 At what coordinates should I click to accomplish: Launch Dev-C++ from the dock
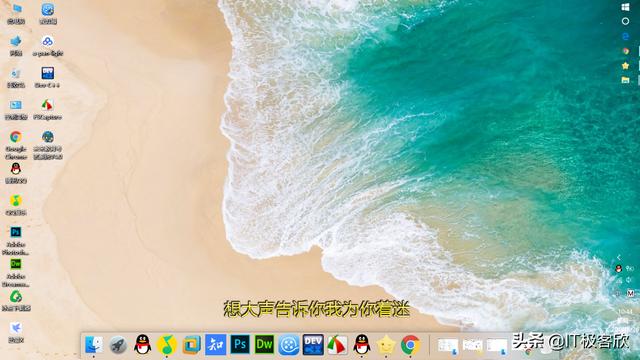click(x=313, y=345)
